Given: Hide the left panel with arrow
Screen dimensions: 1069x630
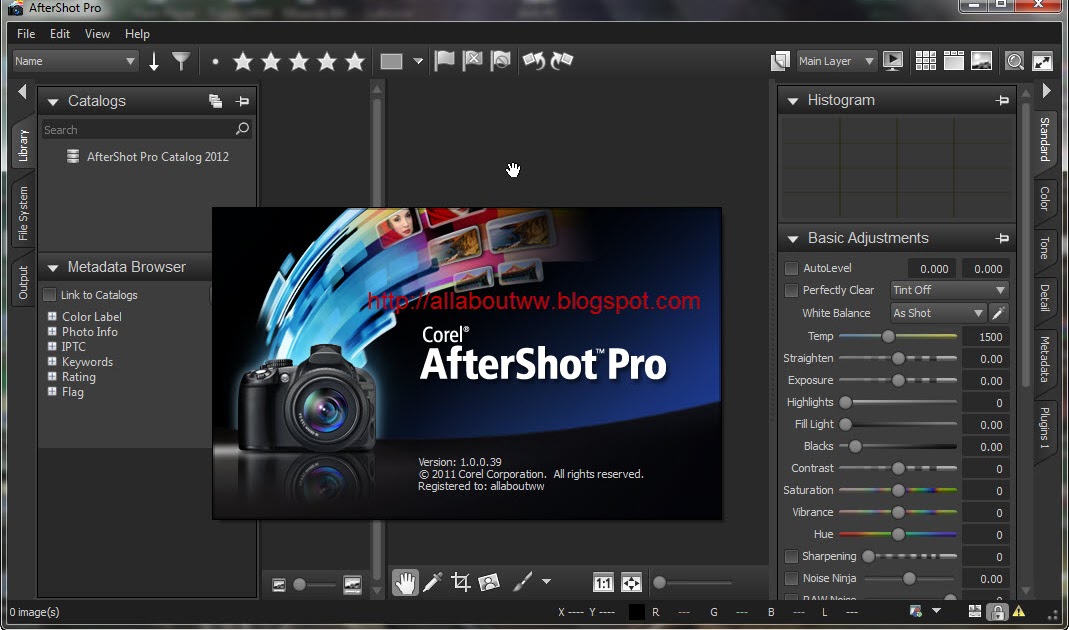Looking at the screenshot, I should click(22, 91).
